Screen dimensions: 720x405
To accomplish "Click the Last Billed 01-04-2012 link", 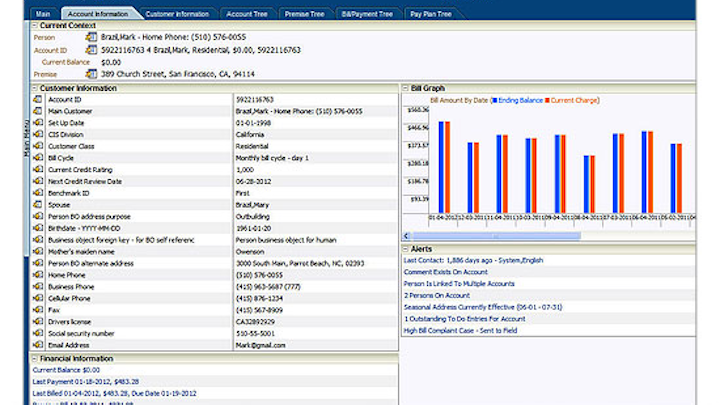I will [114, 394].
